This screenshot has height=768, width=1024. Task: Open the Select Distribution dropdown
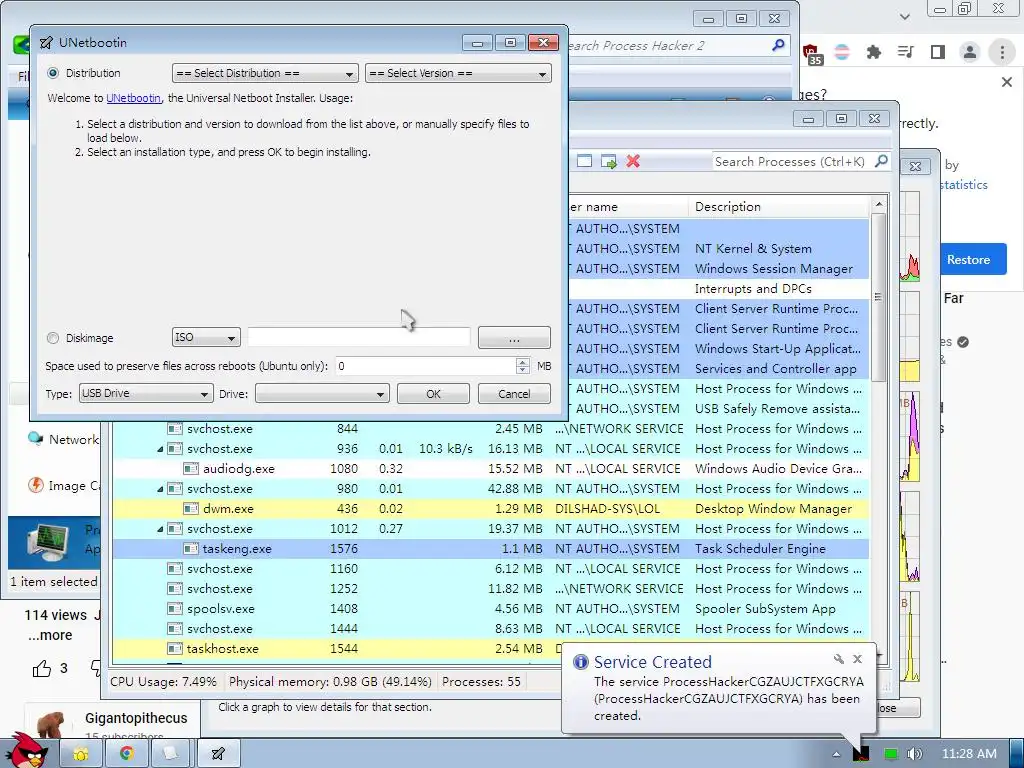click(265, 73)
